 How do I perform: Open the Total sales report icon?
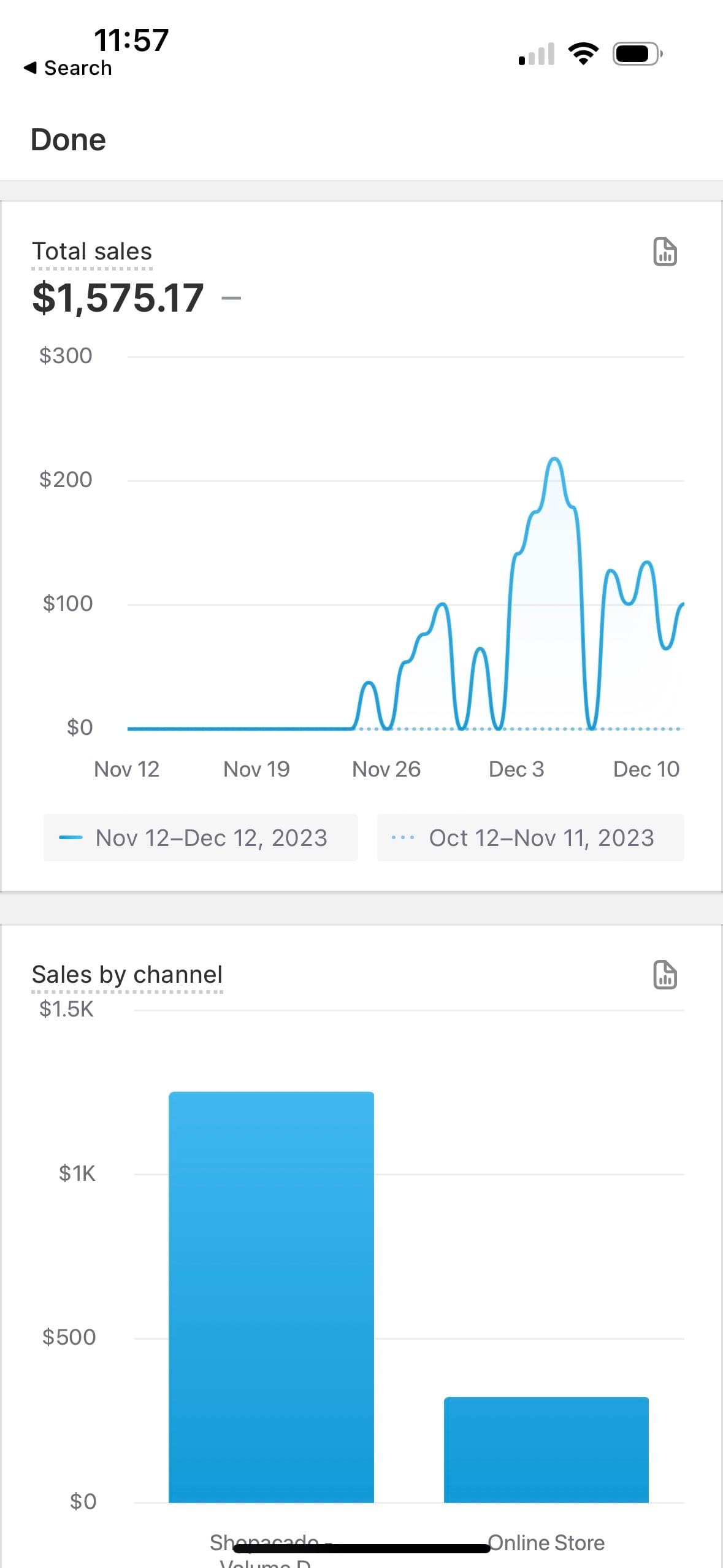(x=665, y=252)
